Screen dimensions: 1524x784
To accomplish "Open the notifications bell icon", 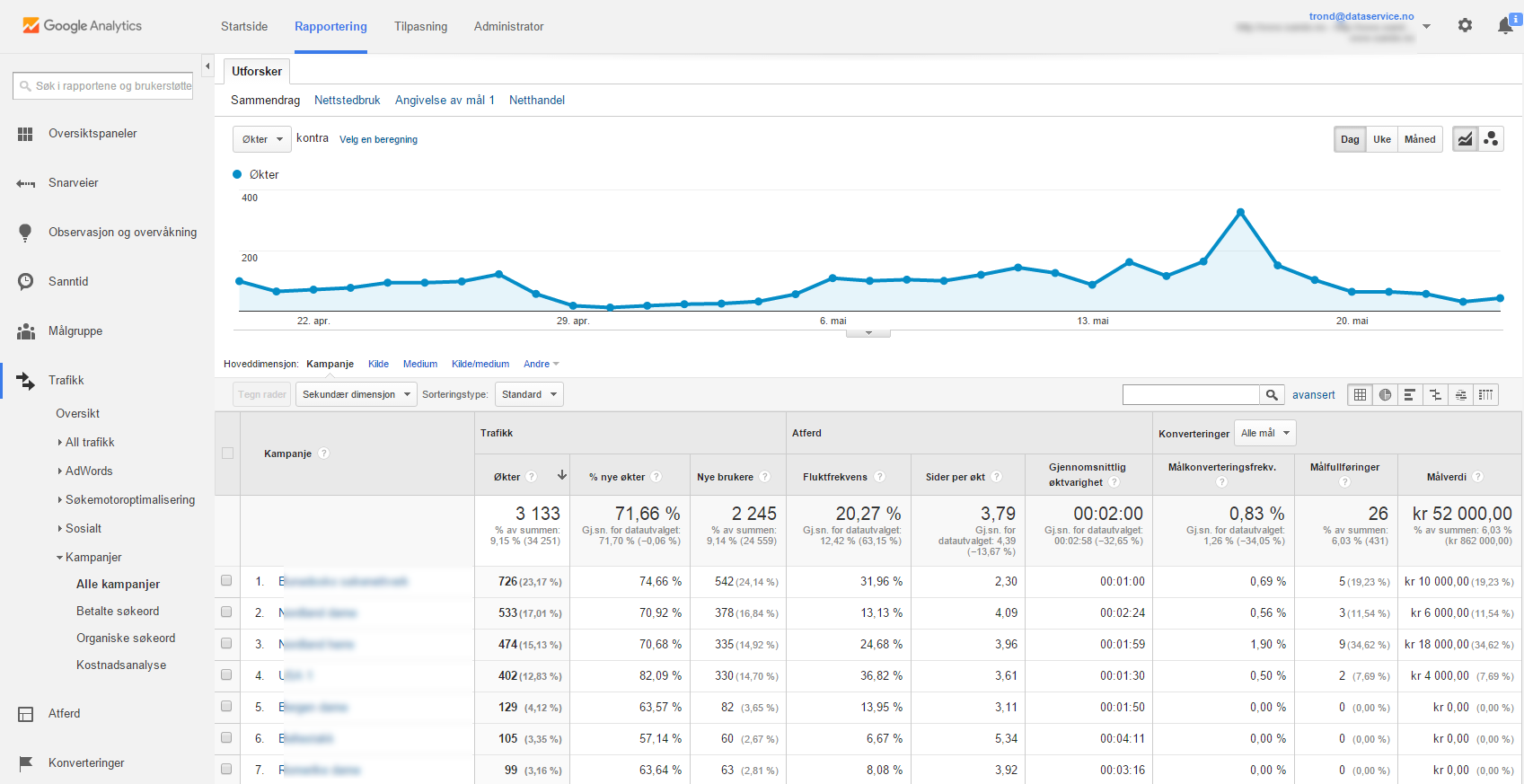I will [x=1506, y=25].
